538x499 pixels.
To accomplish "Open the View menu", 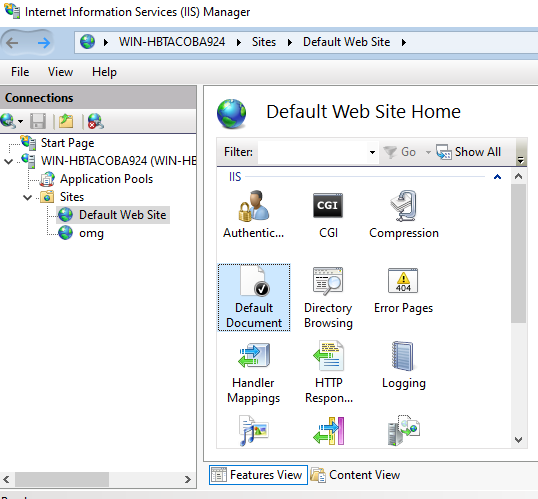I will [60, 72].
